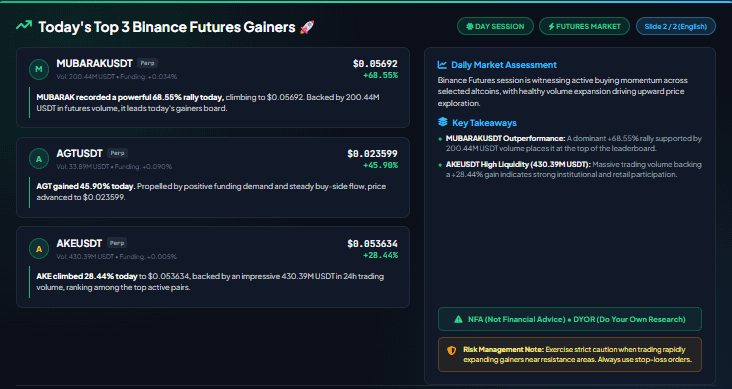
Task: Select the DAY SESSION pill
Action: (495, 27)
